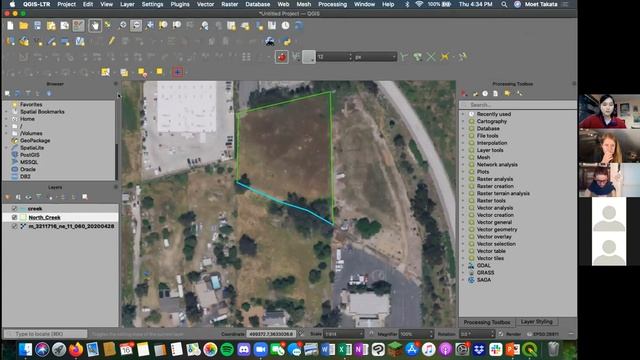Open the Plugins menu
The width and height of the screenshot is (640, 360).
coord(180,4)
